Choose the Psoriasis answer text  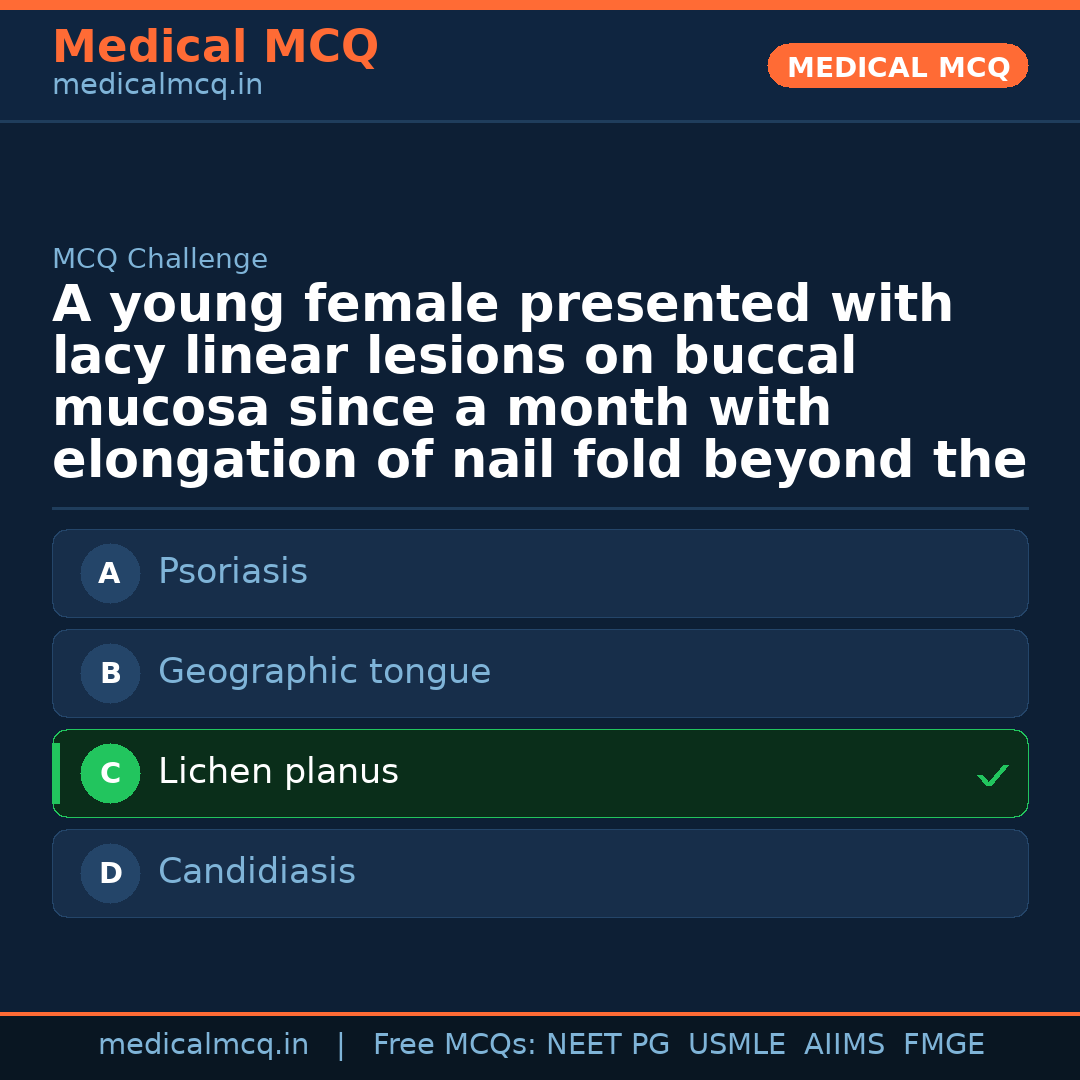(233, 572)
